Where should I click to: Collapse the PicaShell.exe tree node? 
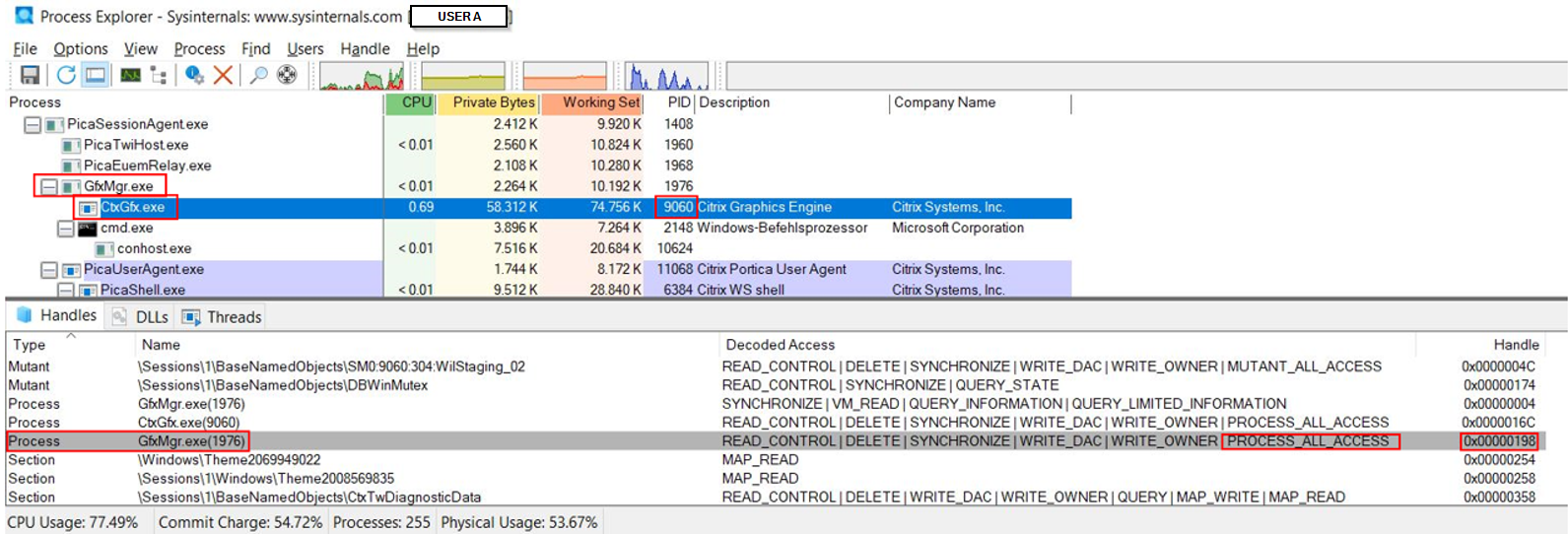tap(66, 291)
